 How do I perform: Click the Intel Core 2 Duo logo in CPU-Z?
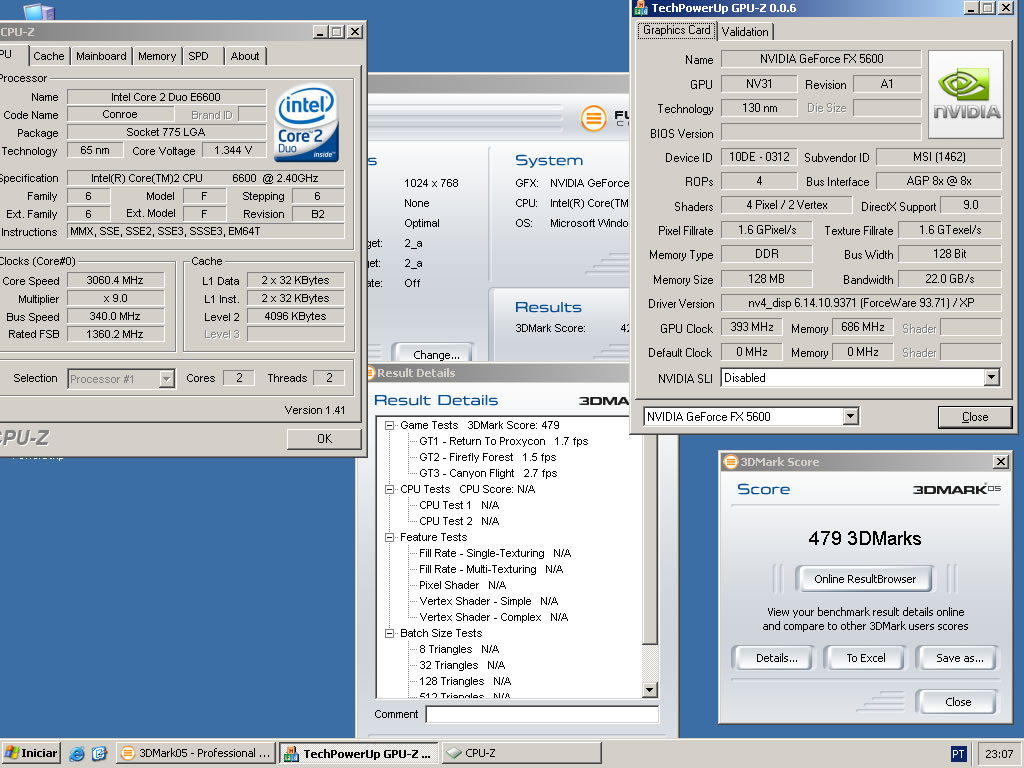(306, 123)
